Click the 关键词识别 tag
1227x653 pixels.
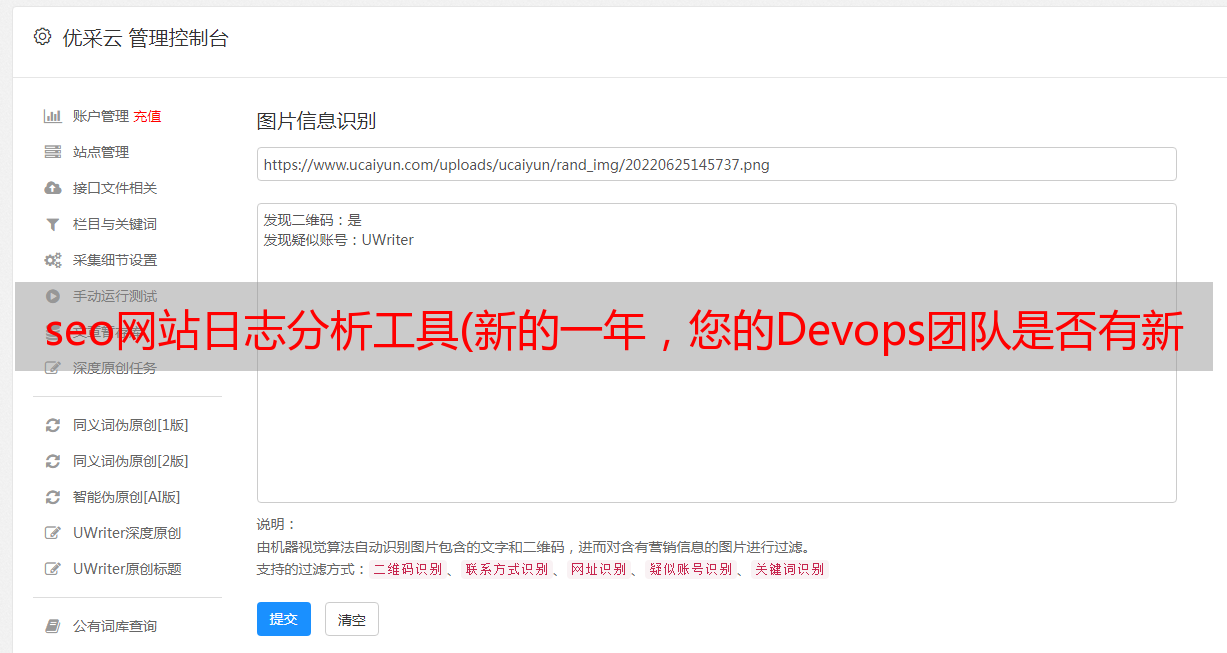click(x=789, y=569)
